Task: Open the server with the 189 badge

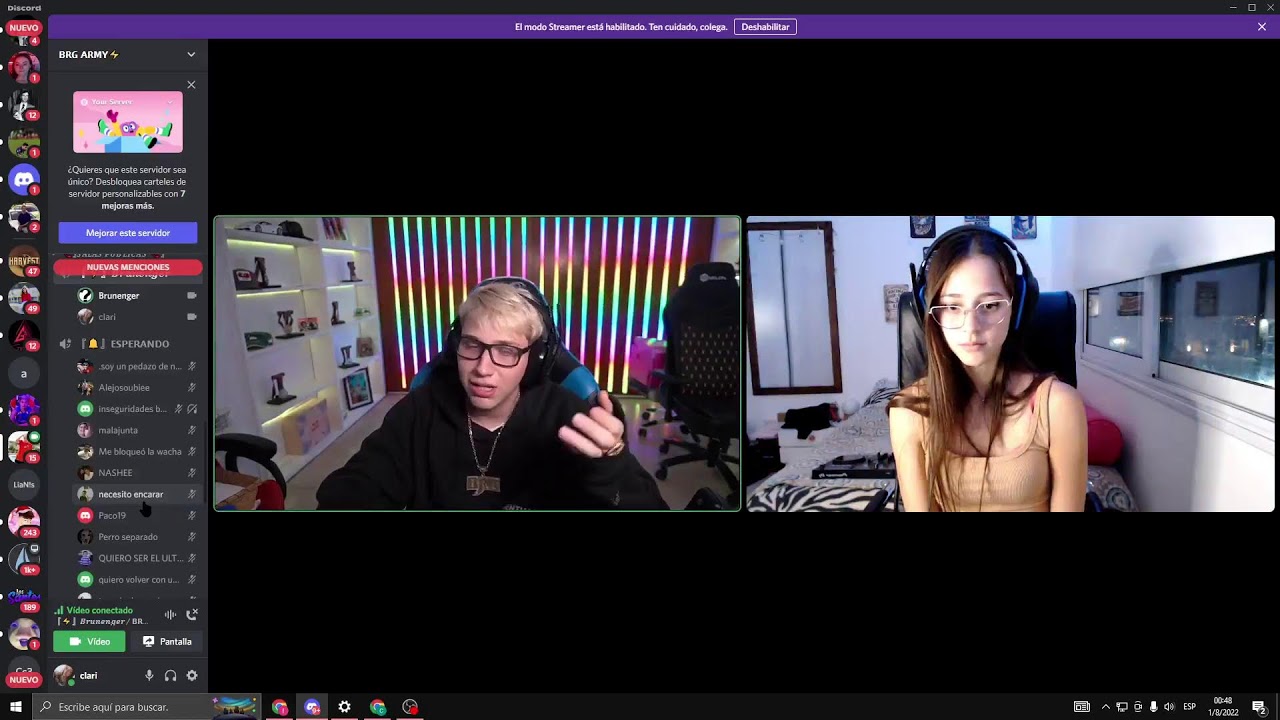Action: click(x=24, y=596)
